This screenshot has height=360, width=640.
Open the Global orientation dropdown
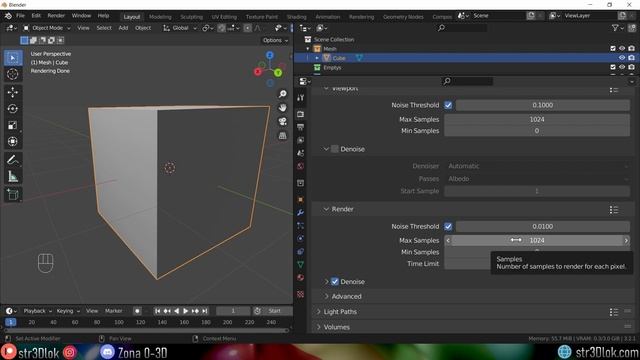click(180, 28)
